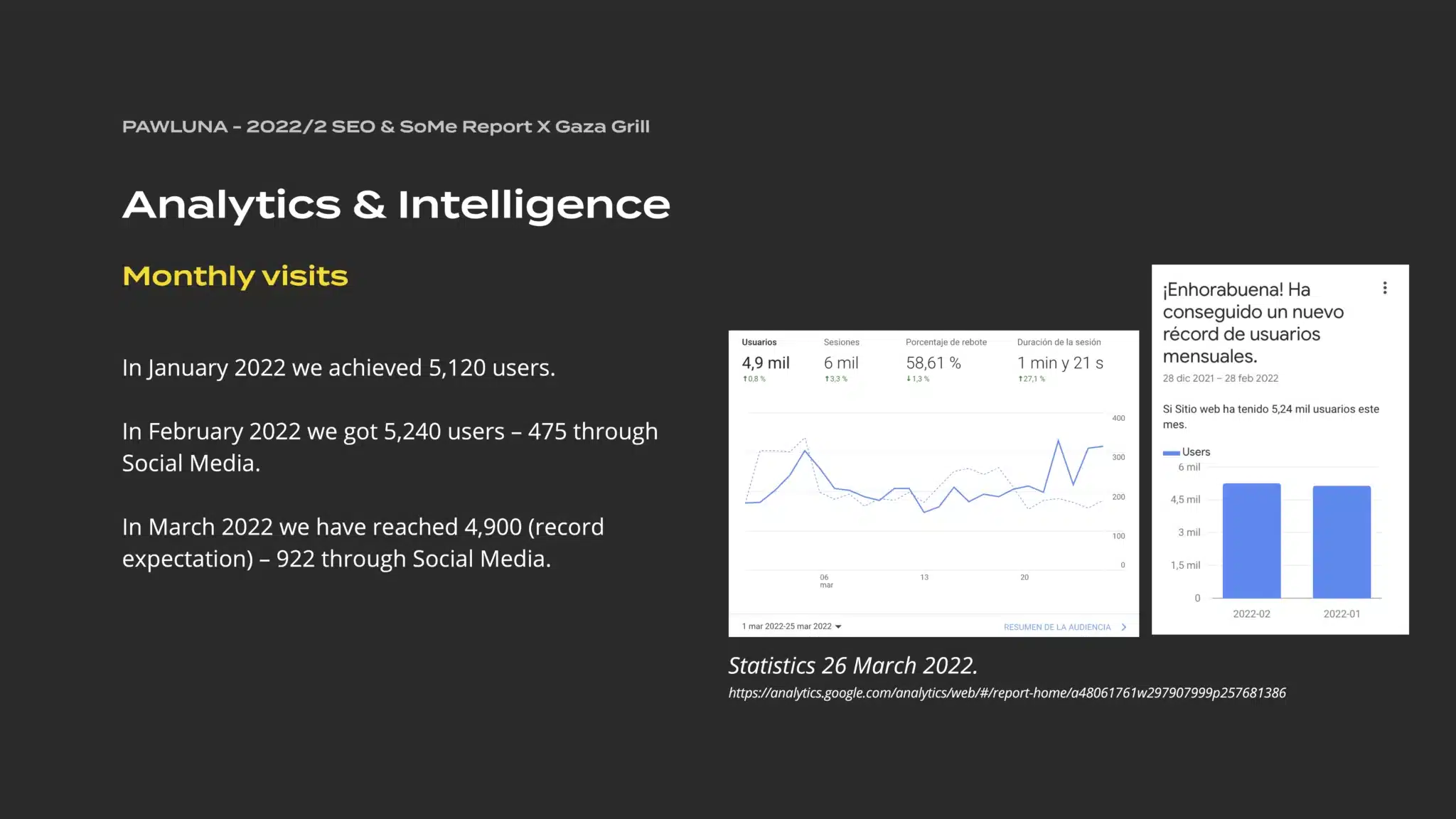Select the Analytics & Intelligence title
The width and height of the screenshot is (1456, 819).
pos(396,205)
